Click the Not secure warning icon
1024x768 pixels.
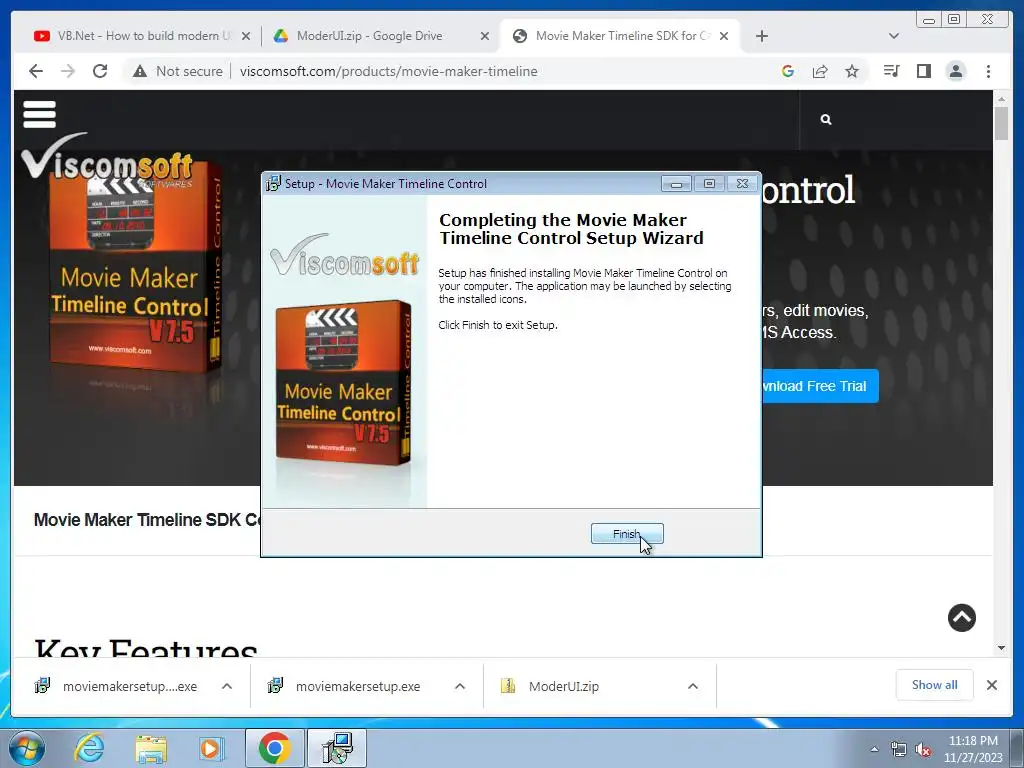pyautogui.click(x=140, y=71)
